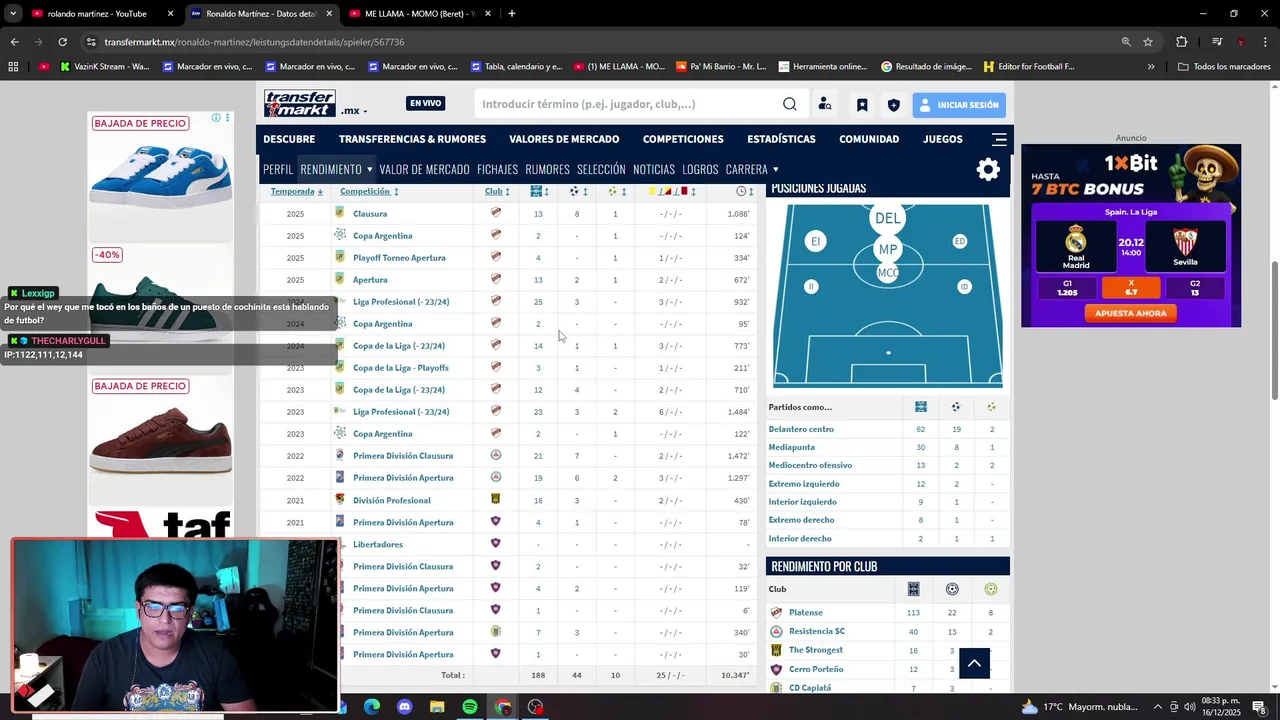Click the Transfermarkt logo
1280x720 pixels.
point(300,104)
